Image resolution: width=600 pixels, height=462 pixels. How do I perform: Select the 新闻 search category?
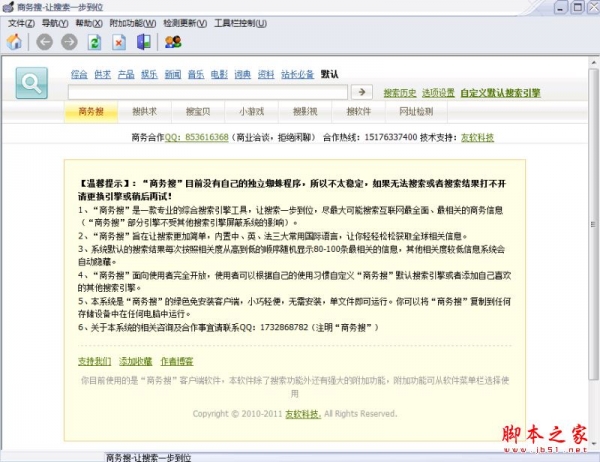point(173,74)
